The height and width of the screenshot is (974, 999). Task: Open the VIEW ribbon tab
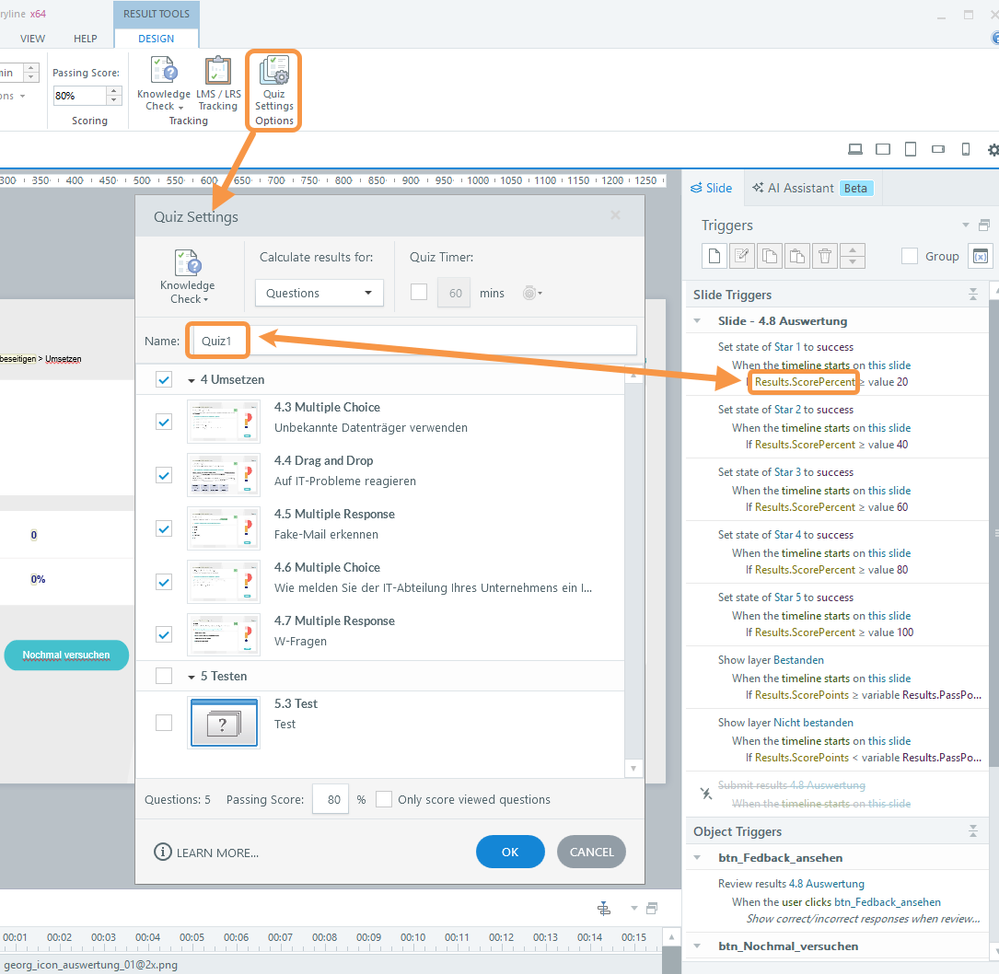coord(33,39)
